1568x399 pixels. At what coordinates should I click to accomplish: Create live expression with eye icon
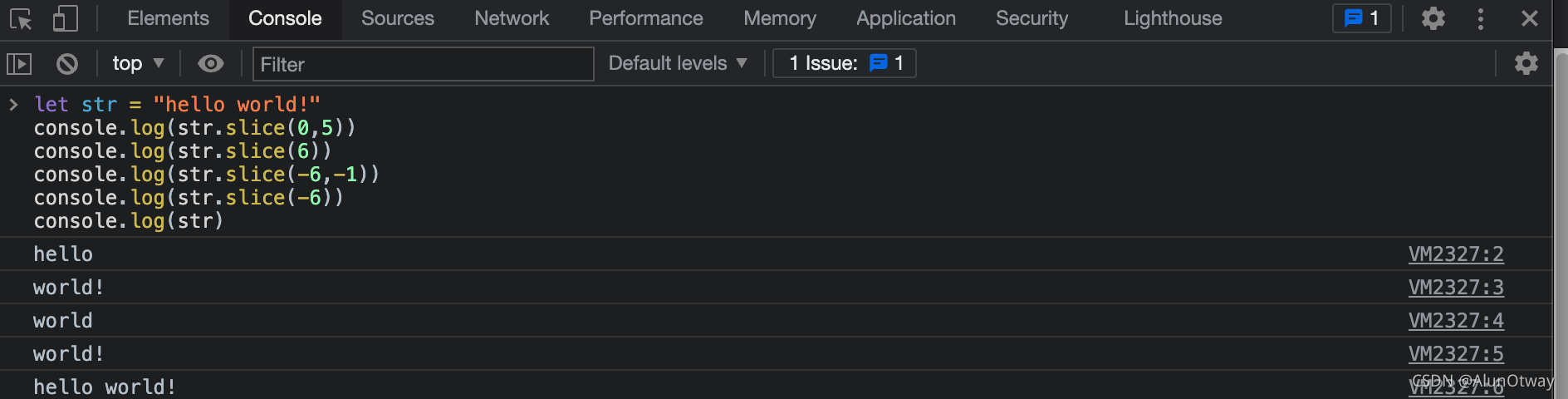pyautogui.click(x=211, y=63)
